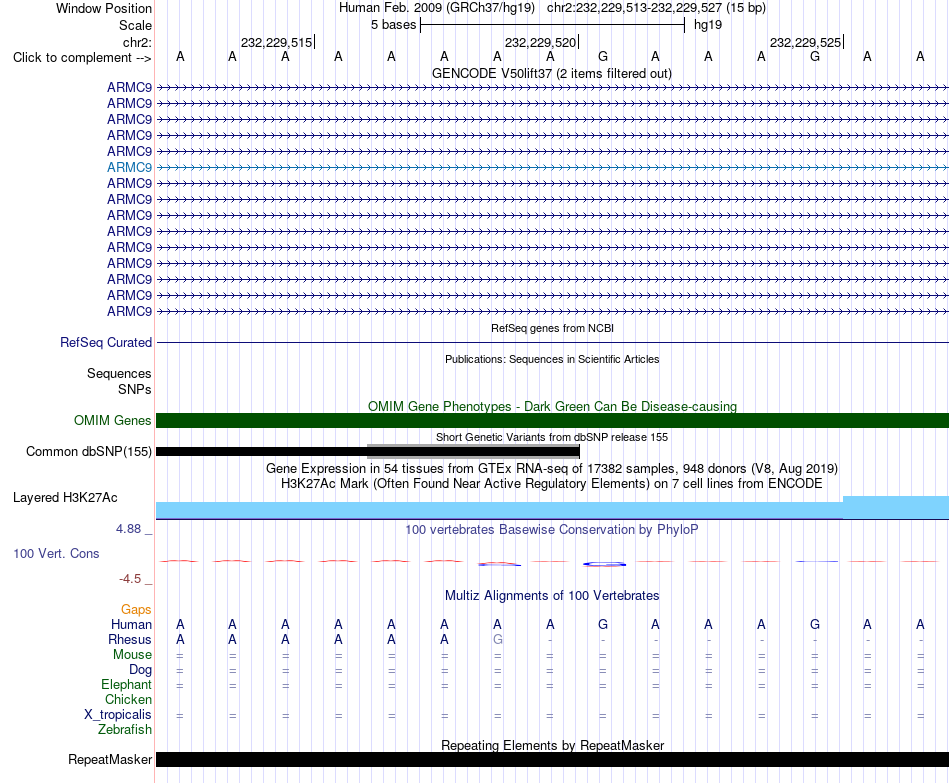
Task: Open the 'Layered H3K27Ac' track label
Action: pos(65,498)
